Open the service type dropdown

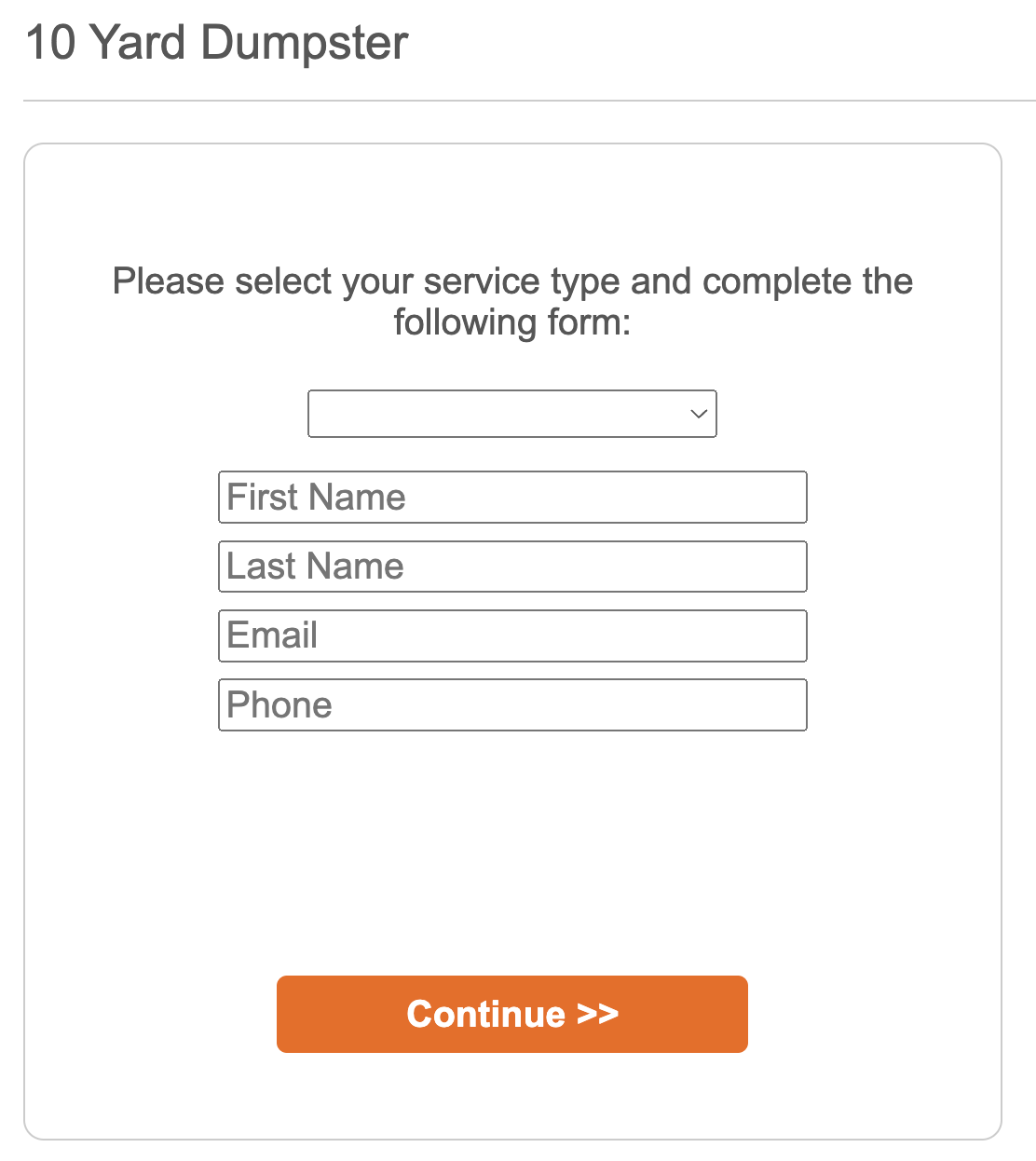click(512, 414)
